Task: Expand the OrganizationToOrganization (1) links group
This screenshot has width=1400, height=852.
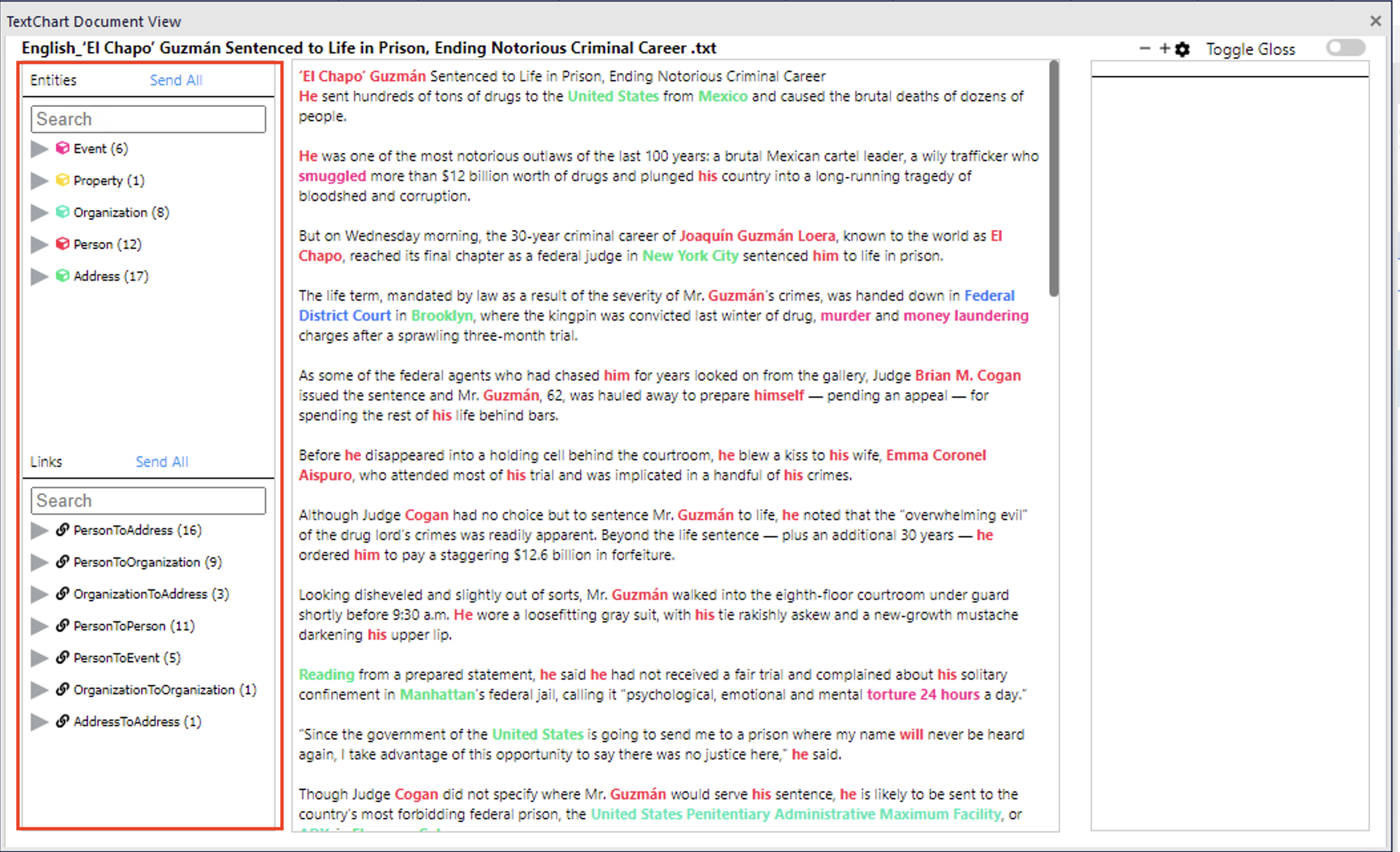Action: [x=38, y=690]
